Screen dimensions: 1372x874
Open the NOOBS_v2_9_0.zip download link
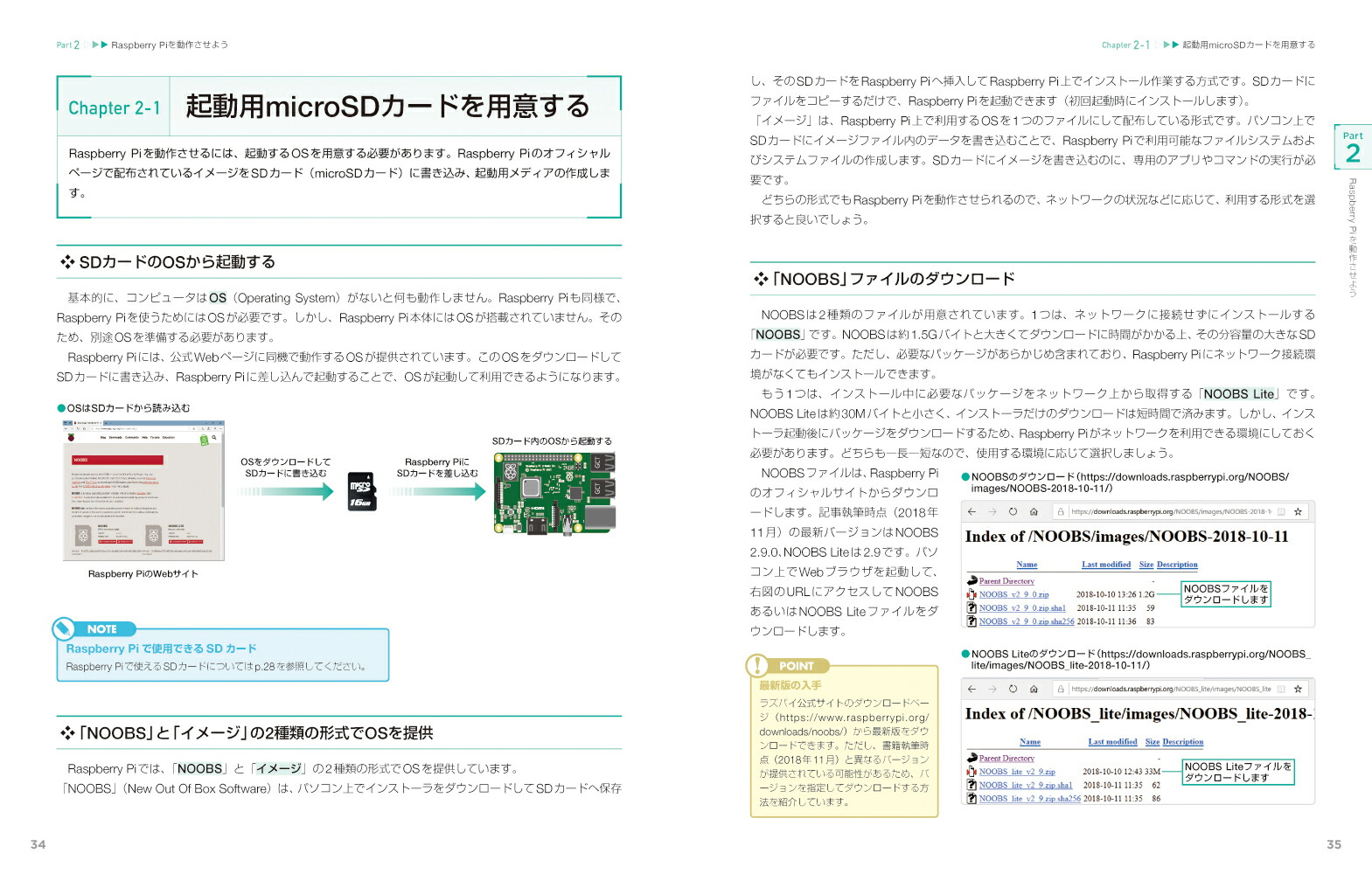(x=1013, y=594)
